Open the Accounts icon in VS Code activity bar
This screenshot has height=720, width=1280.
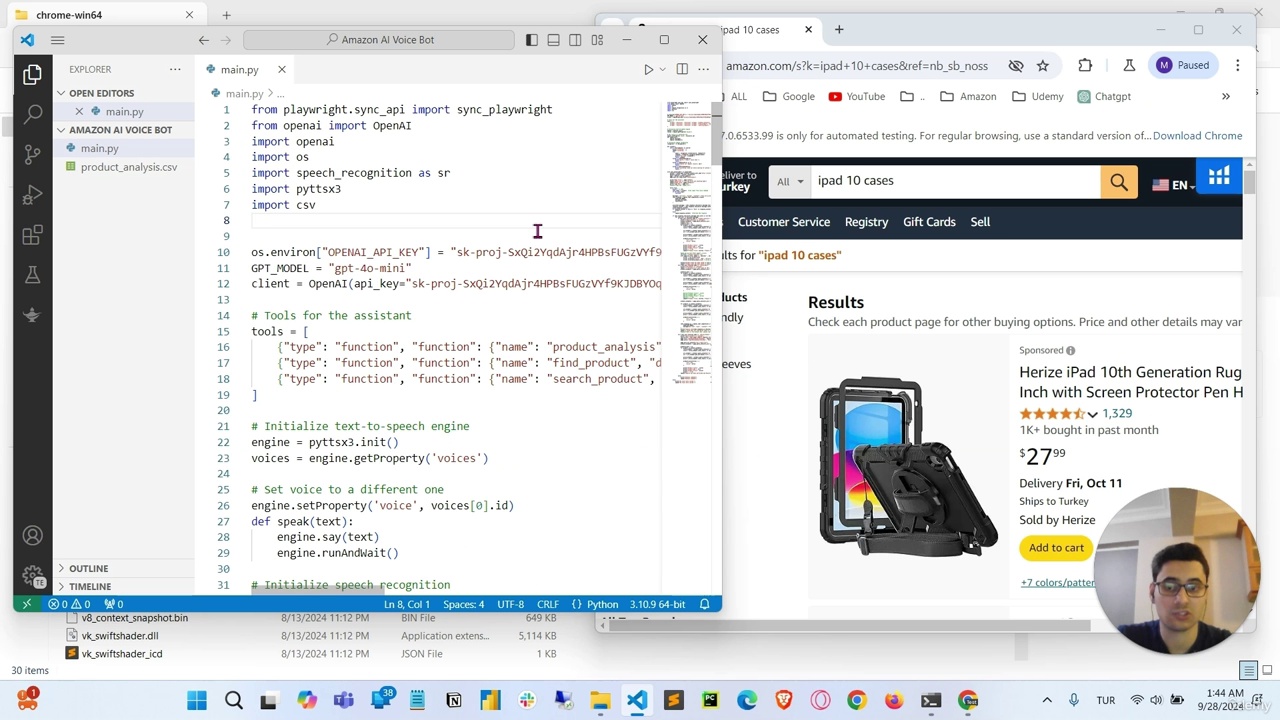coord(32,536)
